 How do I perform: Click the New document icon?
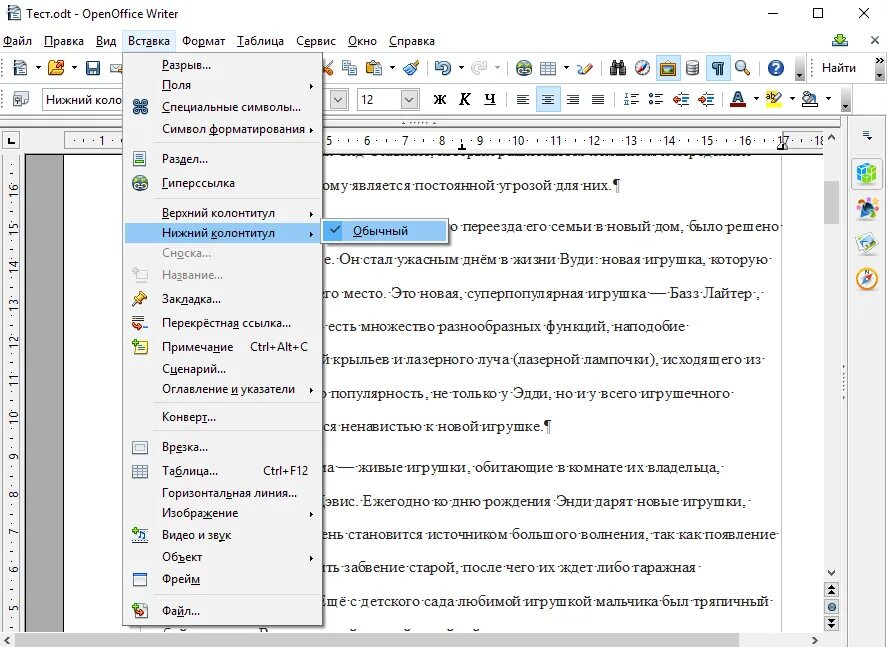pyautogui.click(x=20, y=68)
